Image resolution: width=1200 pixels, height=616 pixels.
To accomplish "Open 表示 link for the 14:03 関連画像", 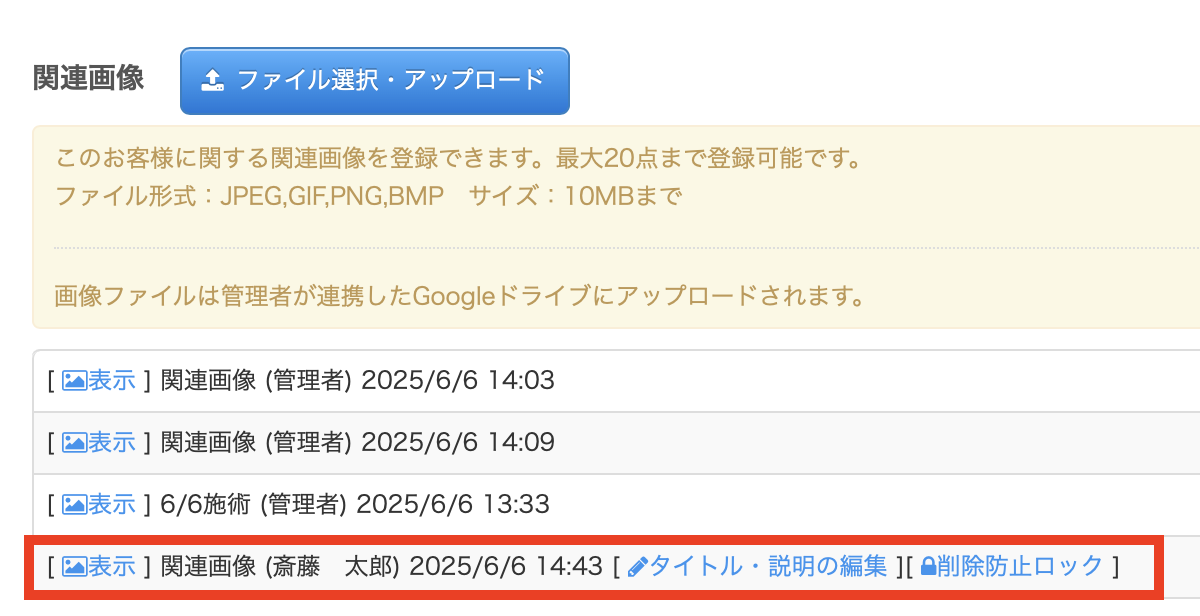I will tap(111, 380).
